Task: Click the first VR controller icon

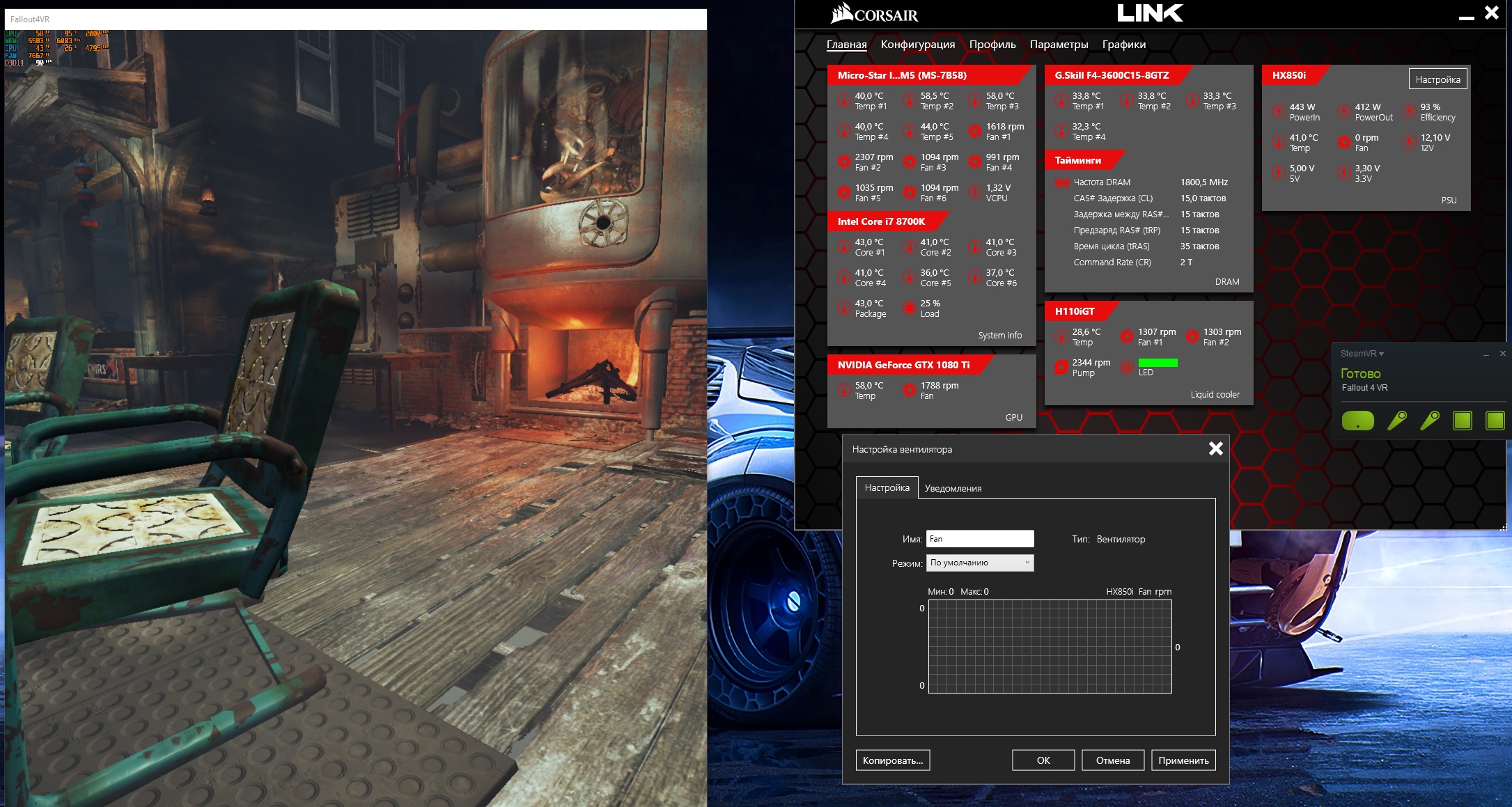Action: pyautogui.click(x=1396, y=421)
